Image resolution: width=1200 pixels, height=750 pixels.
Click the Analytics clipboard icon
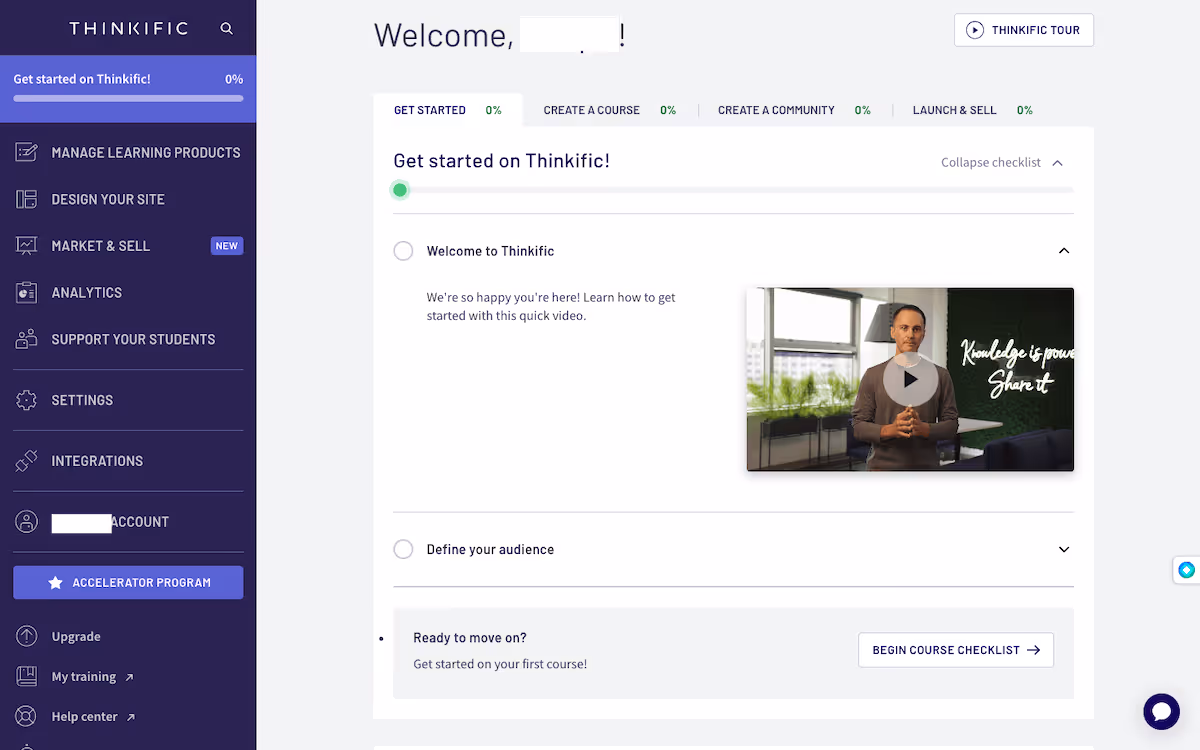[x=27, y=293]
